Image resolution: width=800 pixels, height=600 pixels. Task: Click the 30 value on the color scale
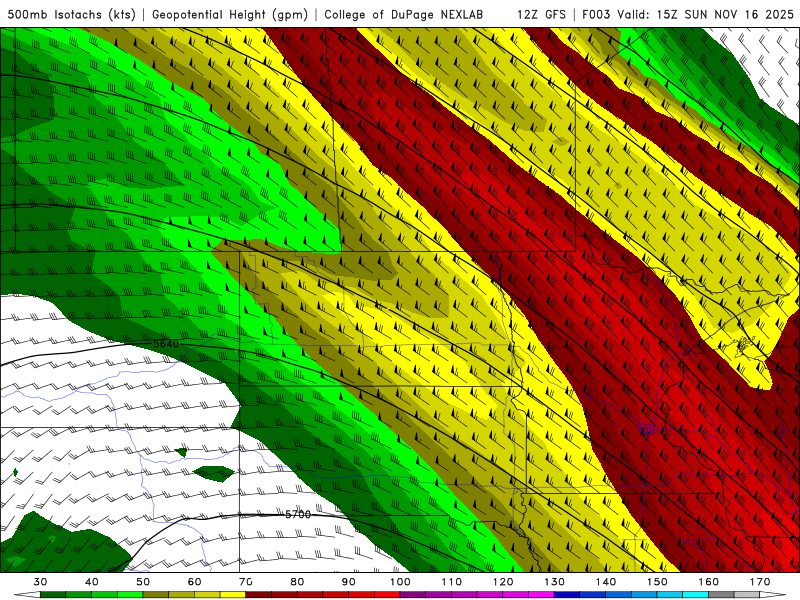click(x=40, y=582)
